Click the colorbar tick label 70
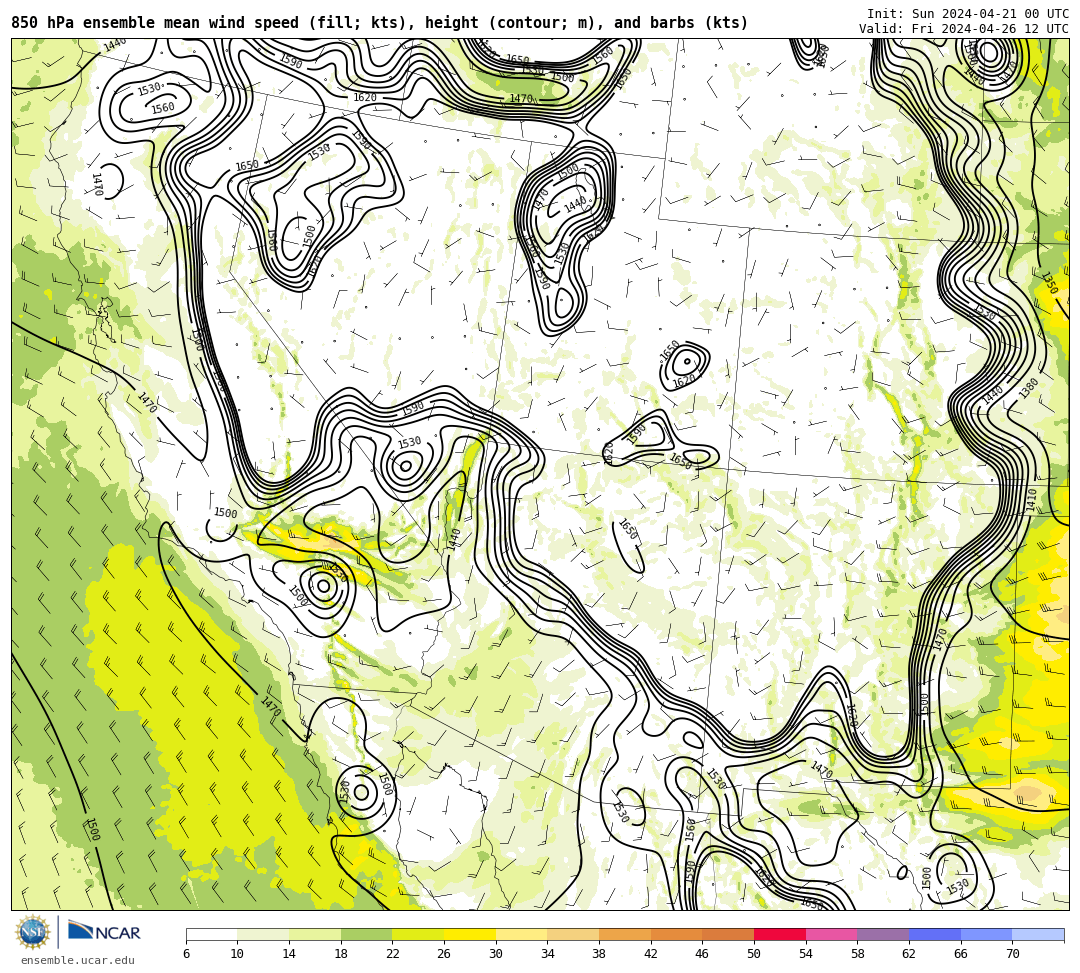 point(1012,954)
